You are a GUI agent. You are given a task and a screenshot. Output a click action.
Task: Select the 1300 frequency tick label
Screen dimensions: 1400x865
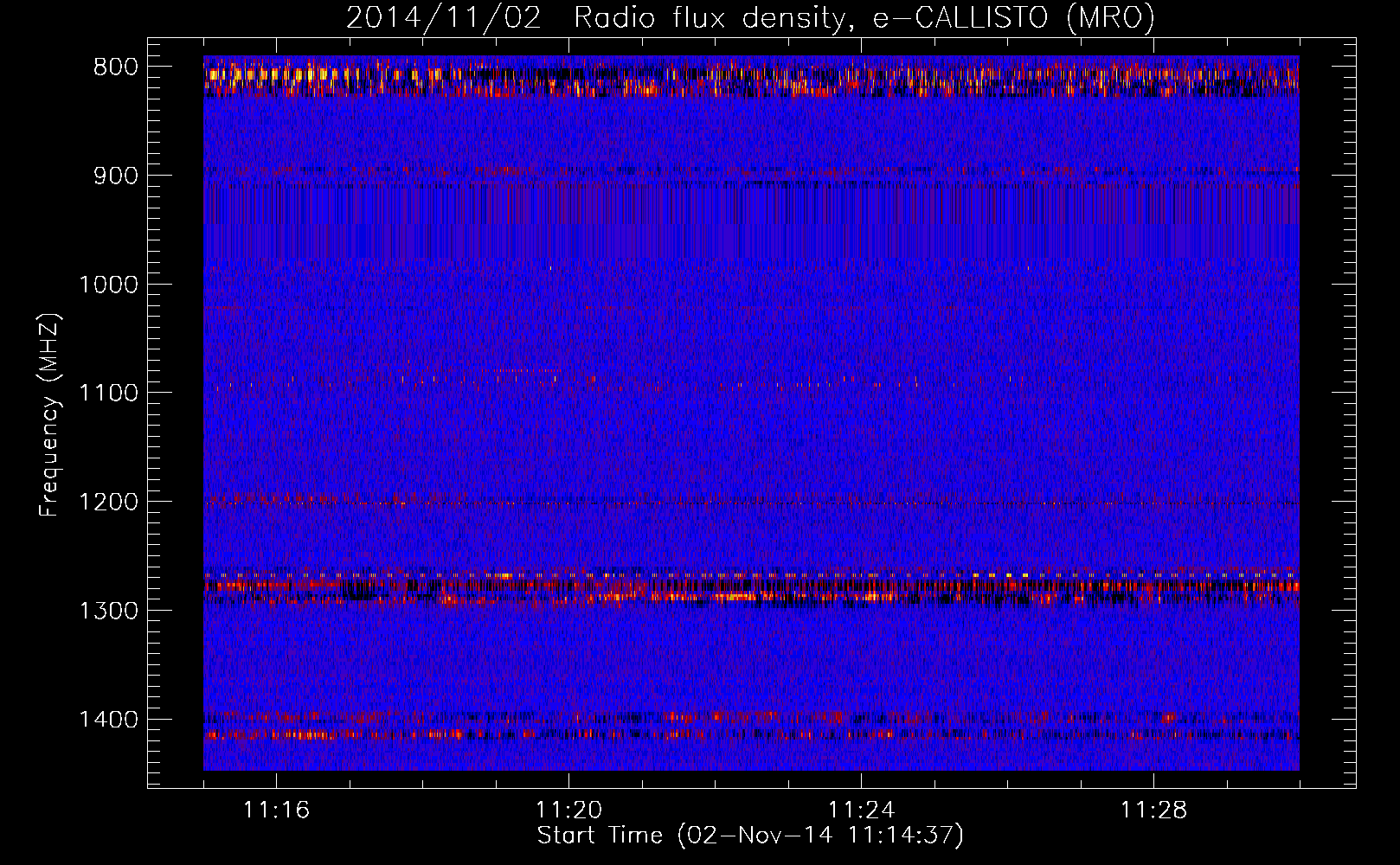(108, 611)
